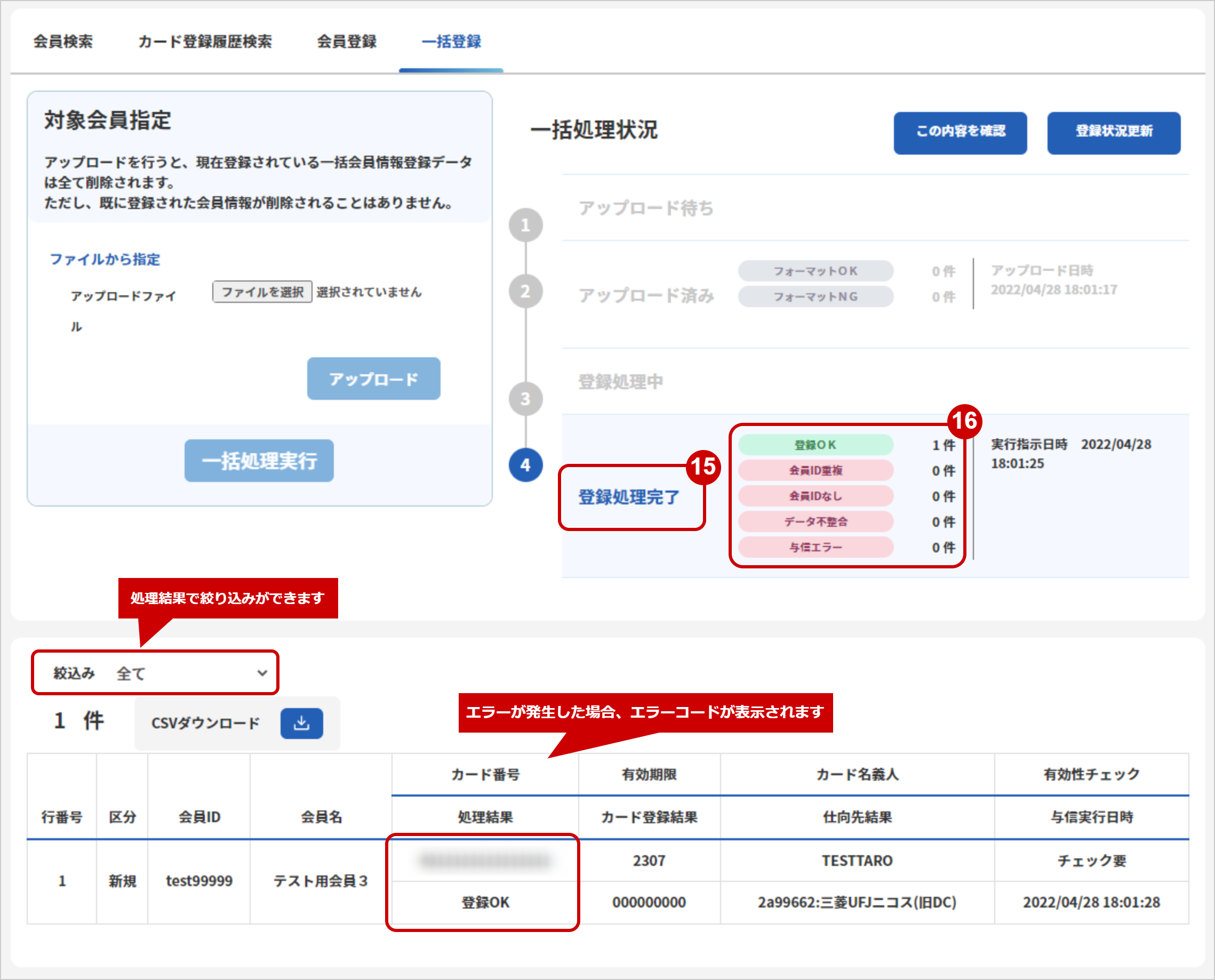Viewport: 1215px width, 980px height.
Task: Click step 3 circle for 登録処理中
Action: [526, 399]
